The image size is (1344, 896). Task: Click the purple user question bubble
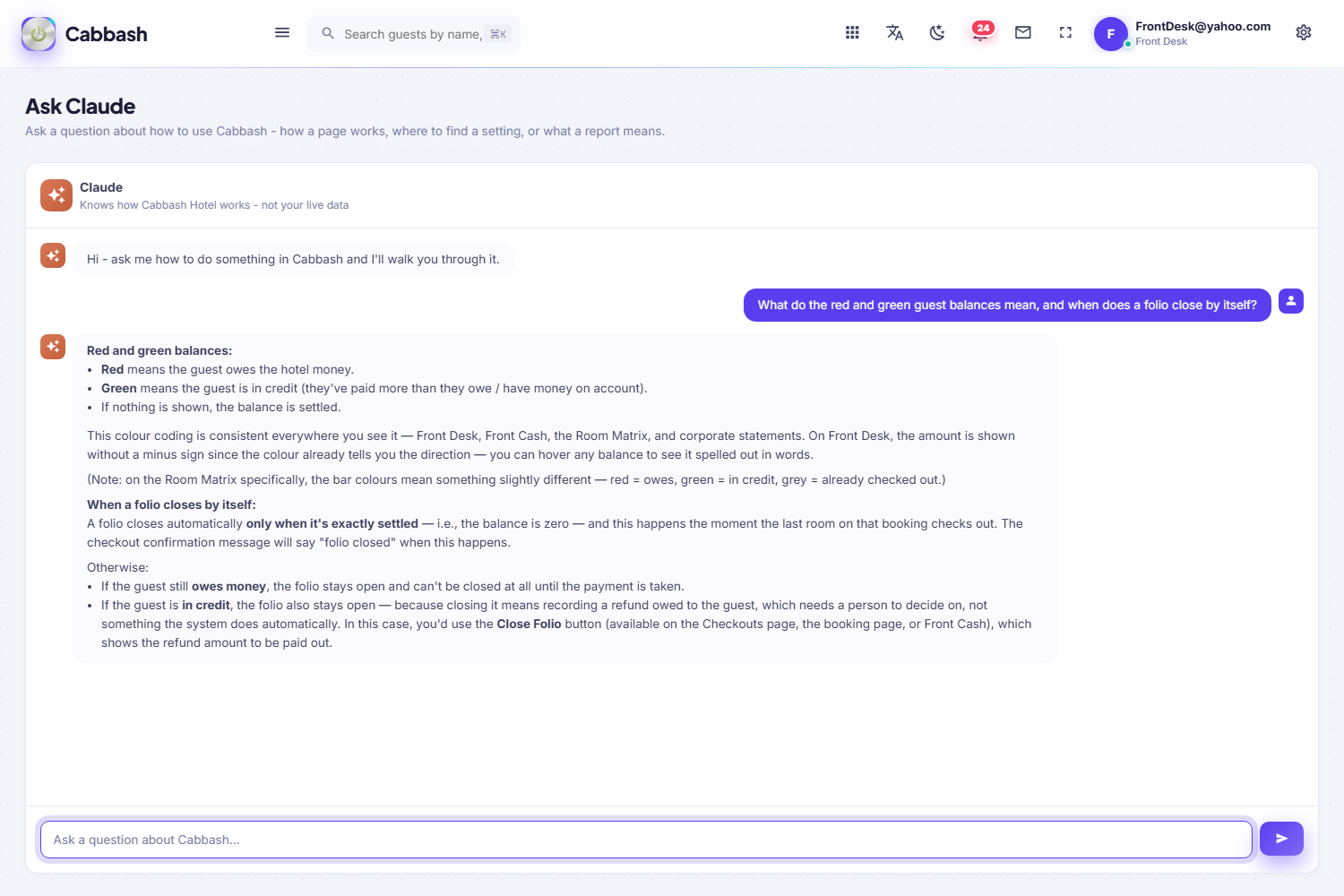1007,305
